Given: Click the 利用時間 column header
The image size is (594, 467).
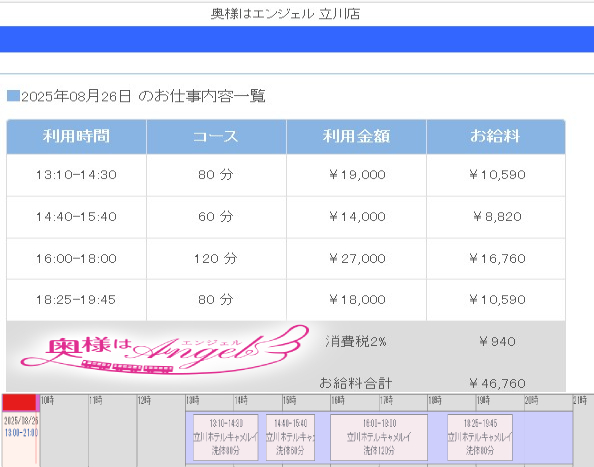Looking at the screenshot, I should (x=77, y=137).
